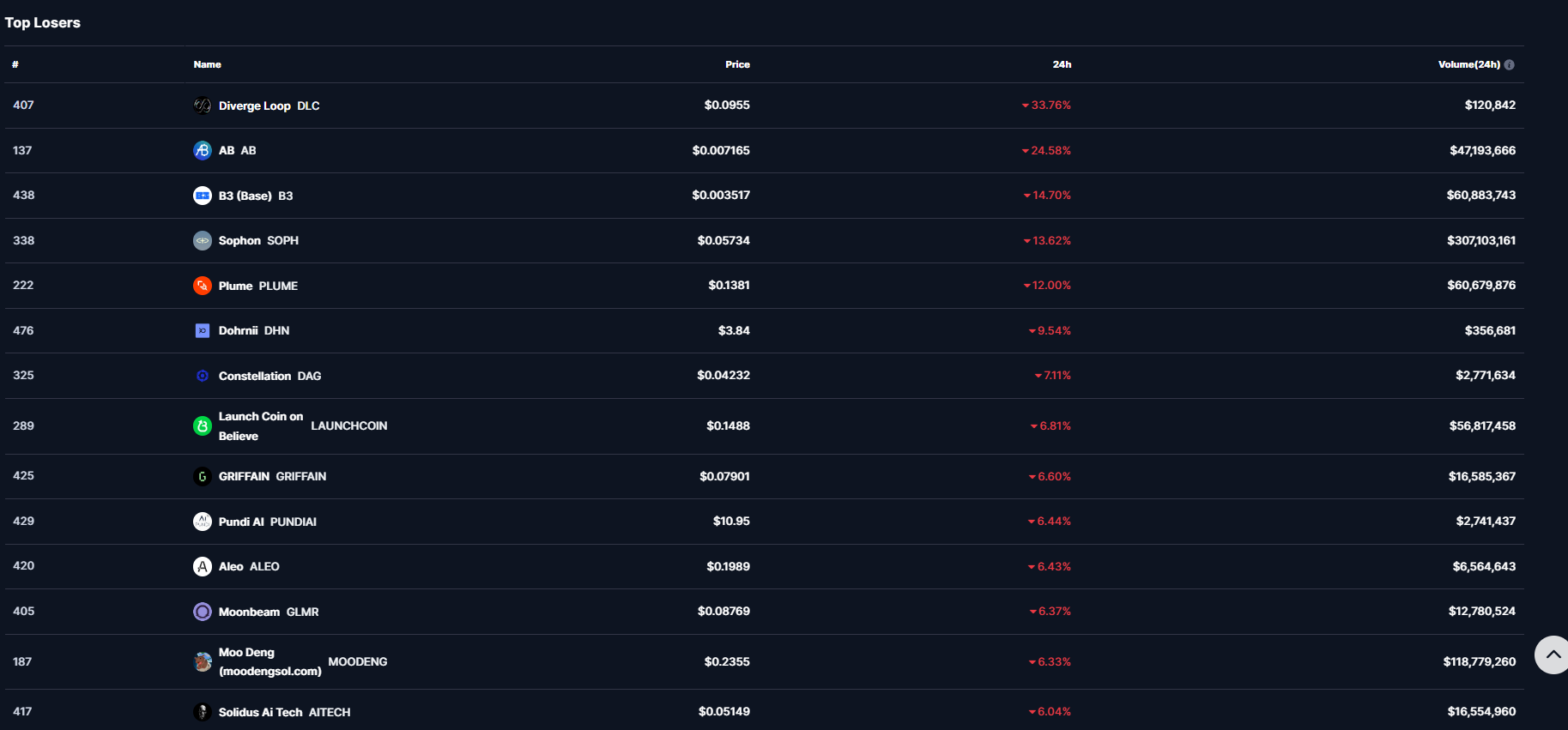Open the Constellation DAG coin page
The height and width of the screenshot is (730, 1568).
pyautogui.click(x=269, y=376)
